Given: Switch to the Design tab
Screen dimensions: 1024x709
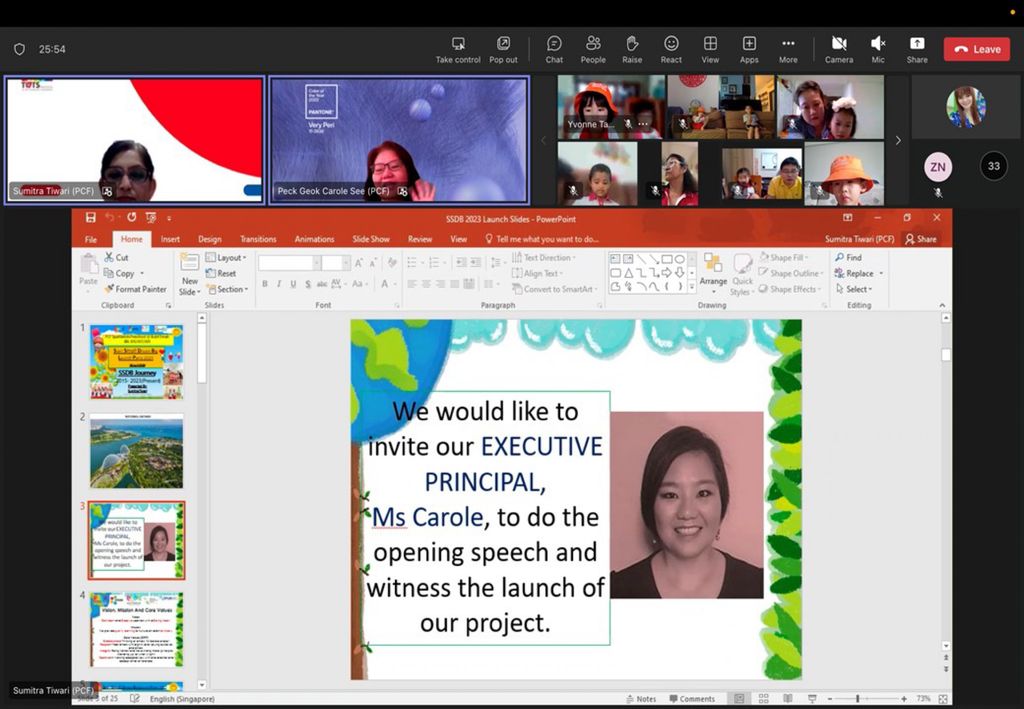Looking at the screenshot, I should tap(210, 239).
